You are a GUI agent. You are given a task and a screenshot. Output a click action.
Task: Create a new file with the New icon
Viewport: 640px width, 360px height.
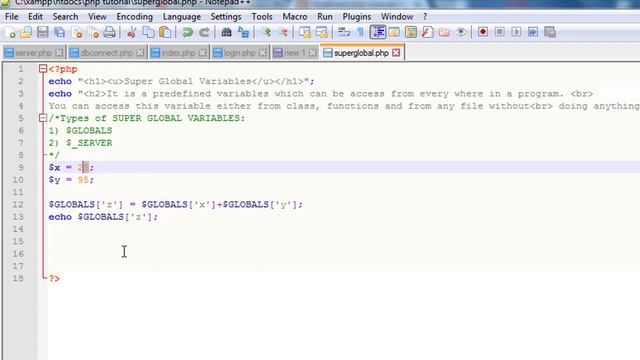[x=10, y=32]
